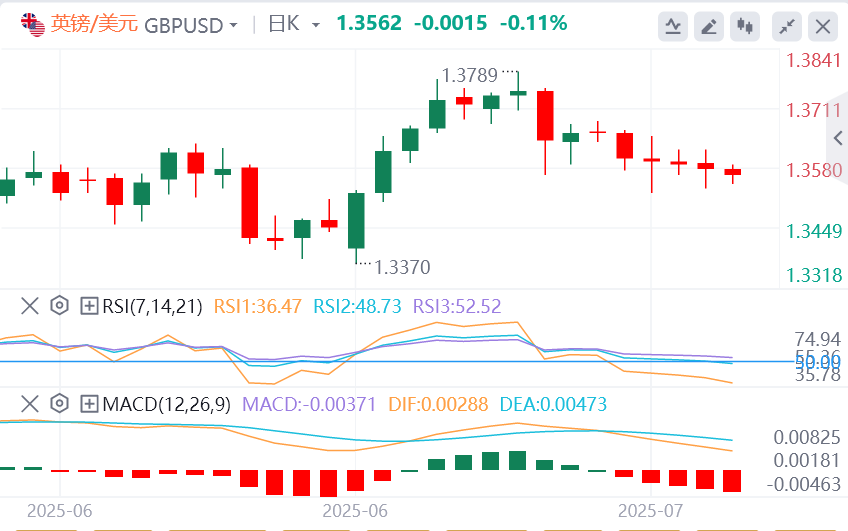Click the last red candlestick on the right

(x=733, y=172)
